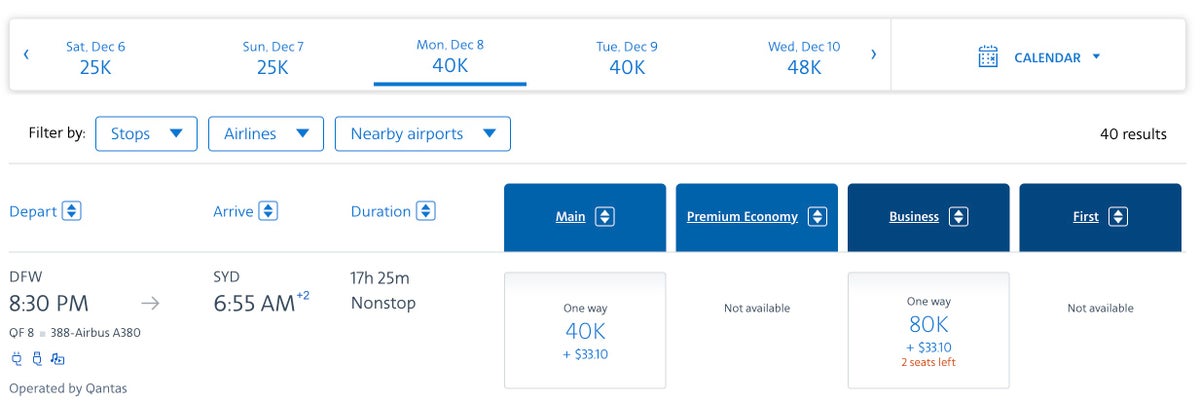The image size is (1200, 402).
Task: Choose Main cabin 40K one-way fare
Action: click(585, 330)
